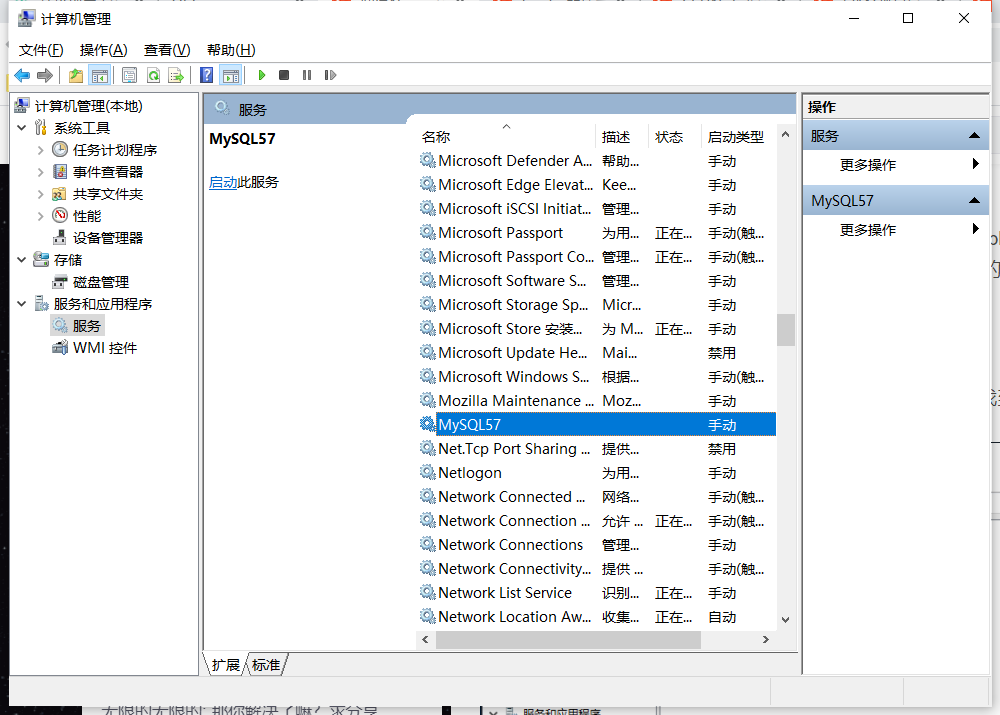1000x715 pixels.
Task: Select Microsoft Store 安装 service row
Action: click(x=597, y=329)
